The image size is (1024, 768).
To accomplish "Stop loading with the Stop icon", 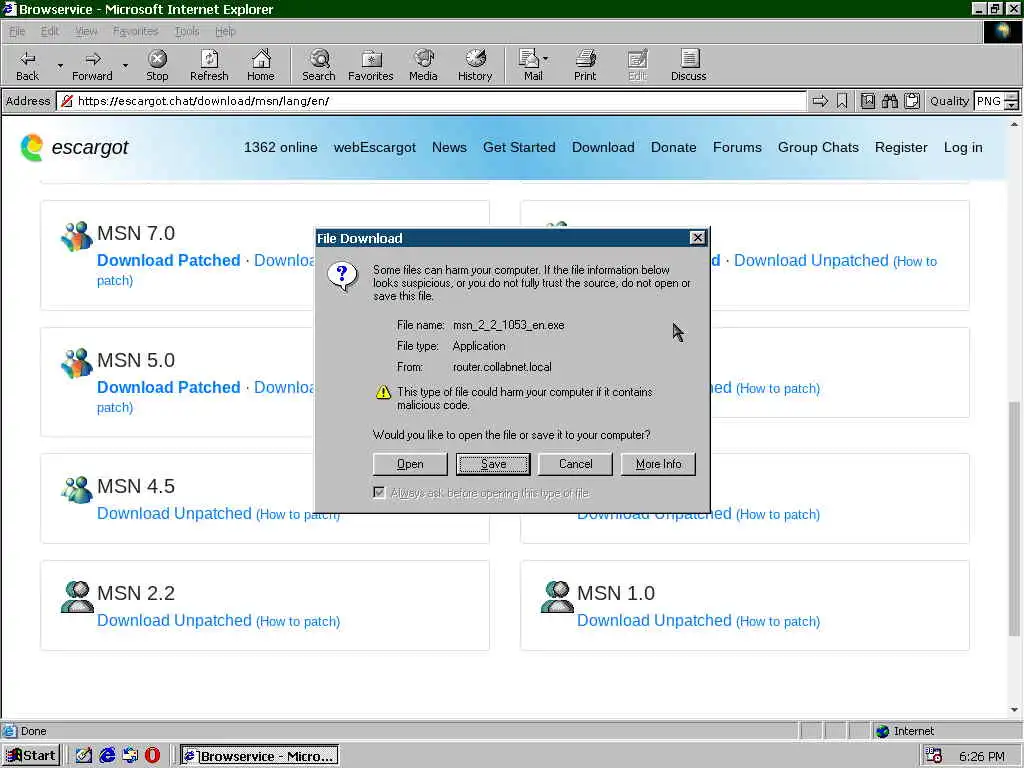I will click(157, 65).
